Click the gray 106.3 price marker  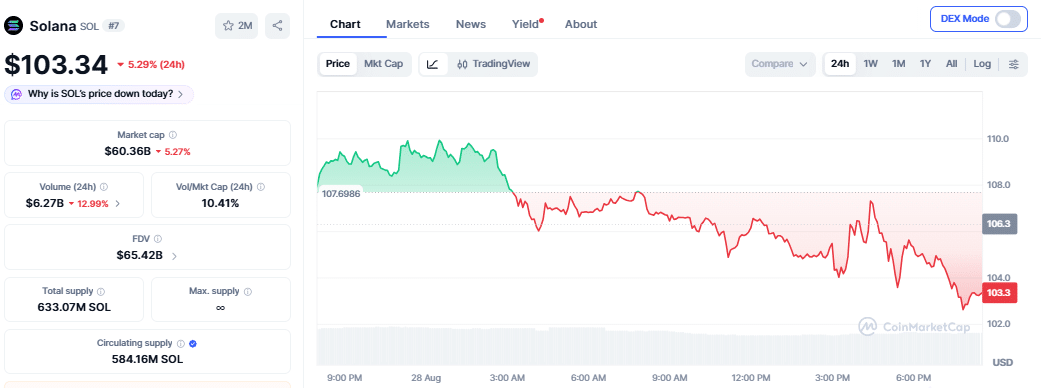click(999, 224)
